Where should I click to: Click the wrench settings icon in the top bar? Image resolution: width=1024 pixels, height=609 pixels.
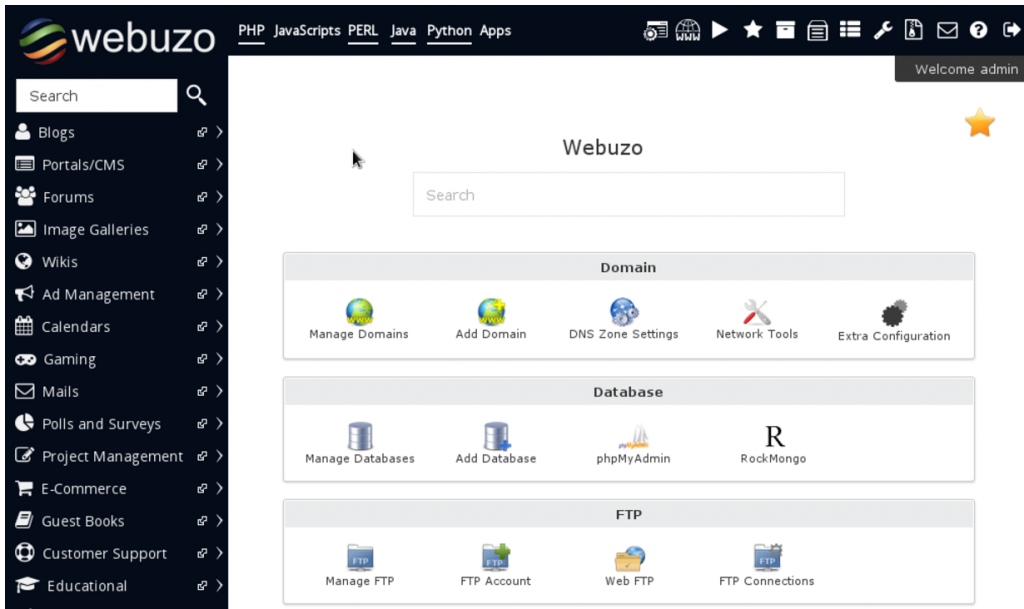point(882,30)
